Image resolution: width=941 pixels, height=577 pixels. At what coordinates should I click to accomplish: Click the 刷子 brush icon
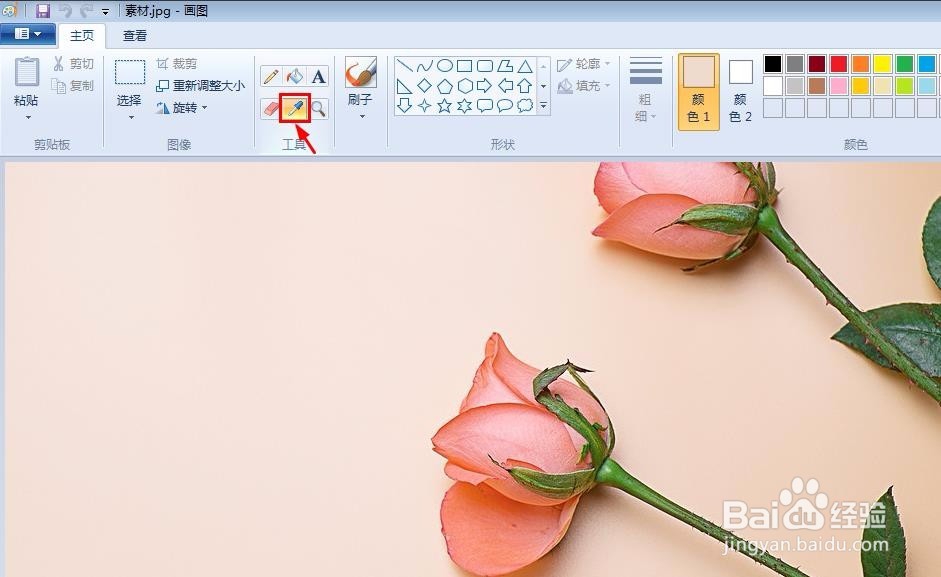point(361,73)
